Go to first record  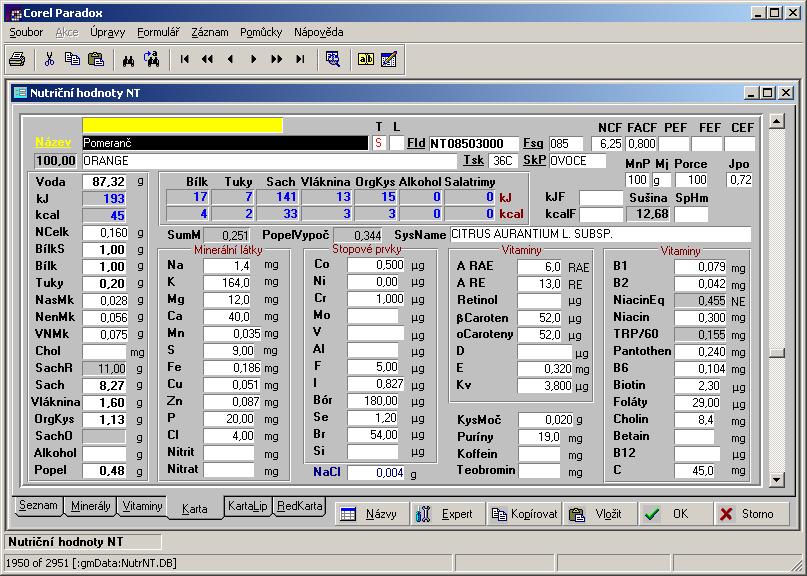click(x=184, y=59)
